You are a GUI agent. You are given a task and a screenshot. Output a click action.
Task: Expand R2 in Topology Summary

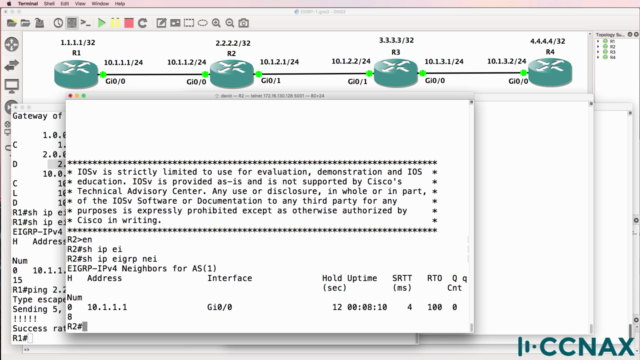(x=598, y=47)
